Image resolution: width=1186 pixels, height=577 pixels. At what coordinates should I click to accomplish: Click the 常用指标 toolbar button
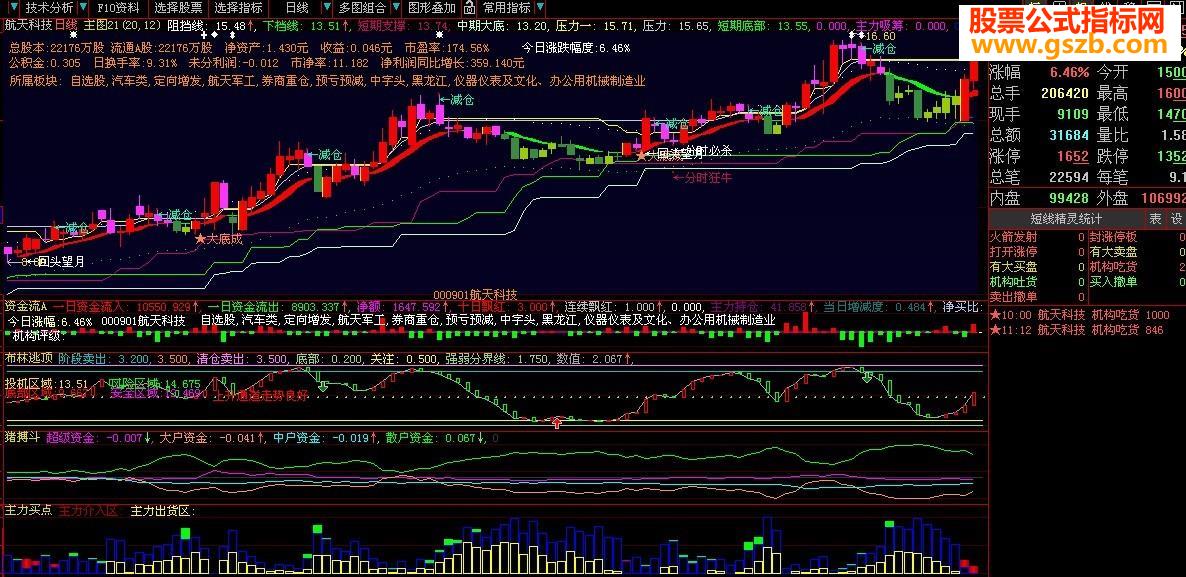507,8
